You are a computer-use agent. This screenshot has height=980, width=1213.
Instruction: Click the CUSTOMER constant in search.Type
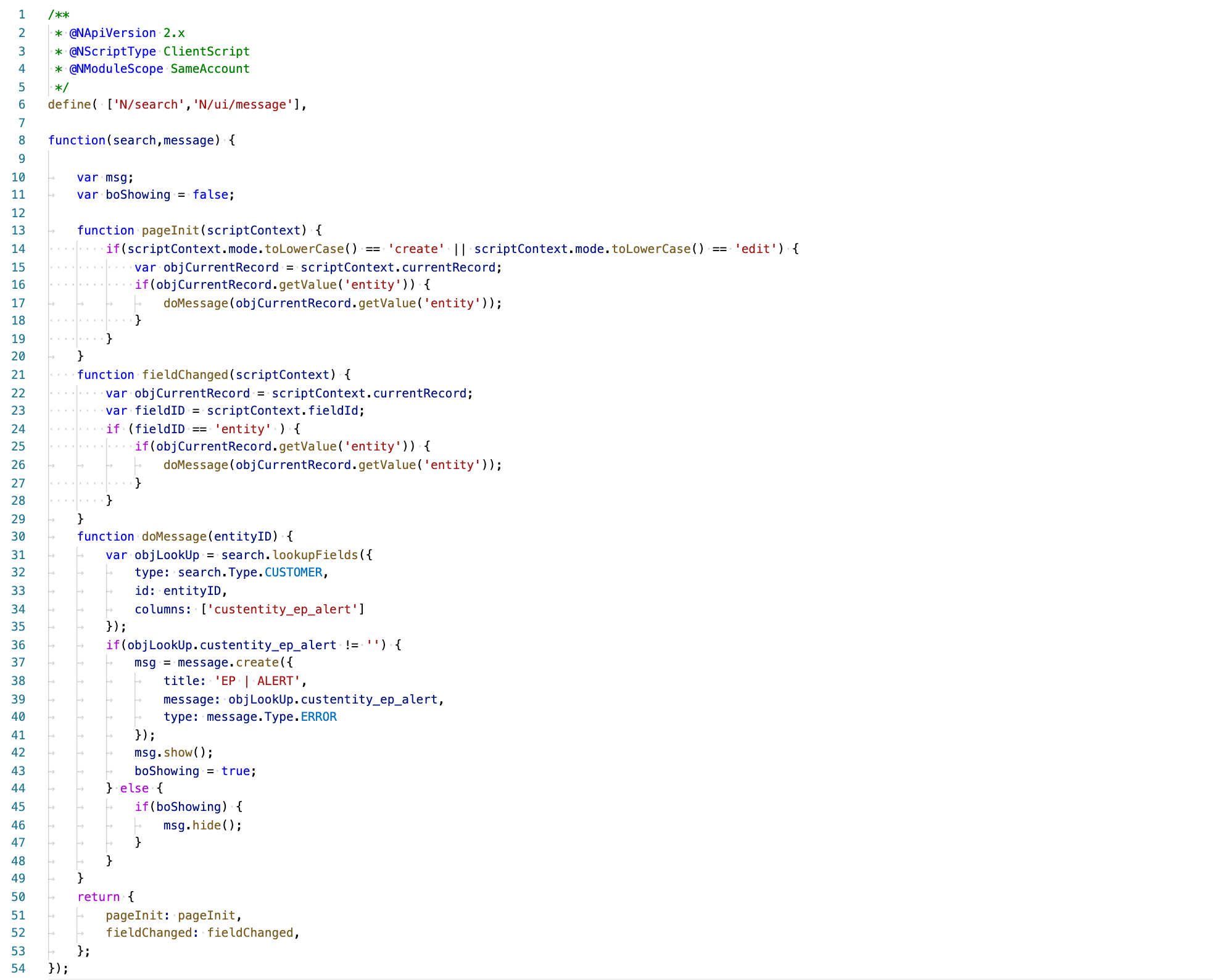293,573
